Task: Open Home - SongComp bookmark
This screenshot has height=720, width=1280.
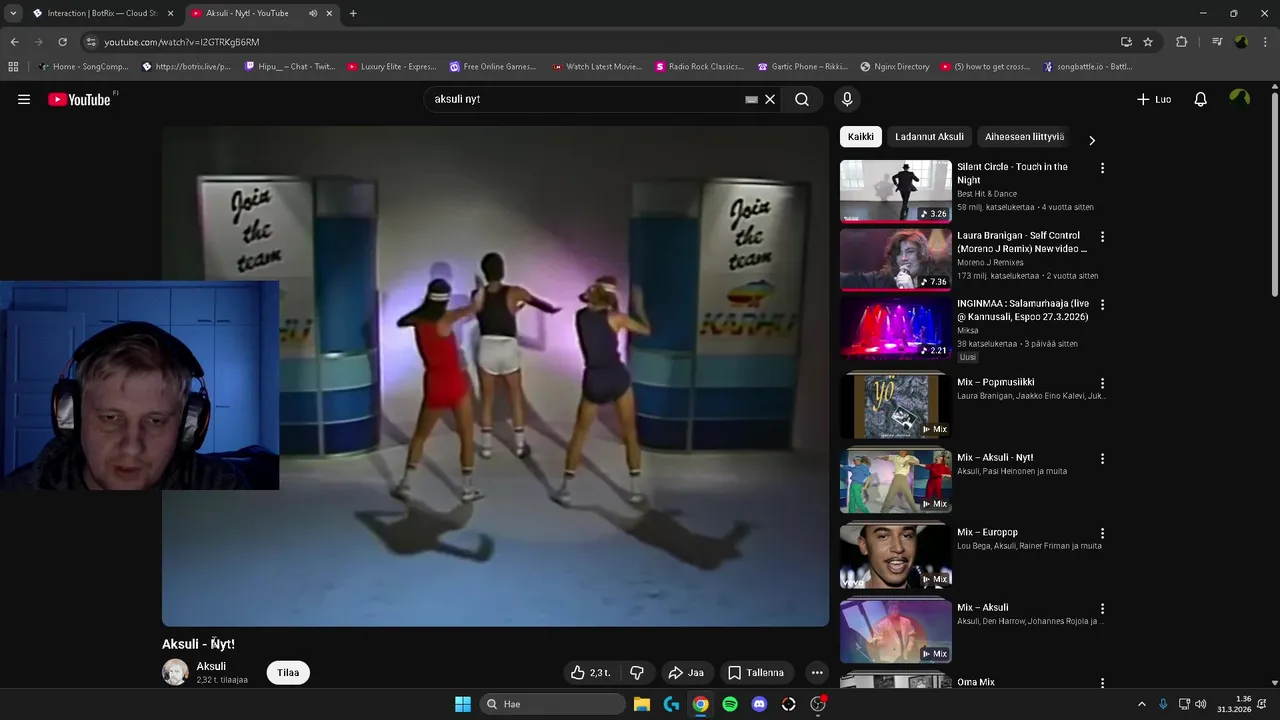Action: [x=83, y=67]
